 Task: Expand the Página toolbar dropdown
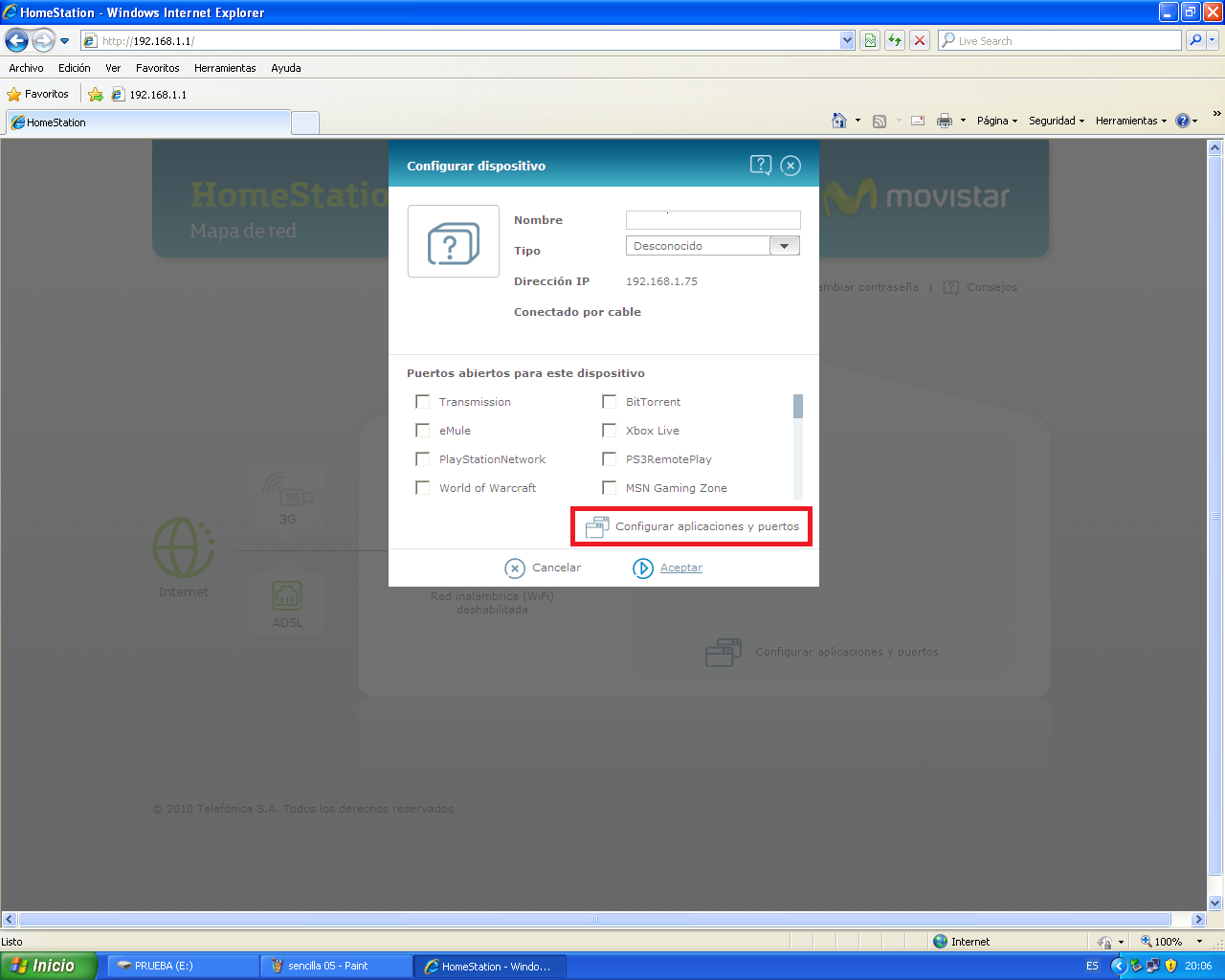pos(997,121)
